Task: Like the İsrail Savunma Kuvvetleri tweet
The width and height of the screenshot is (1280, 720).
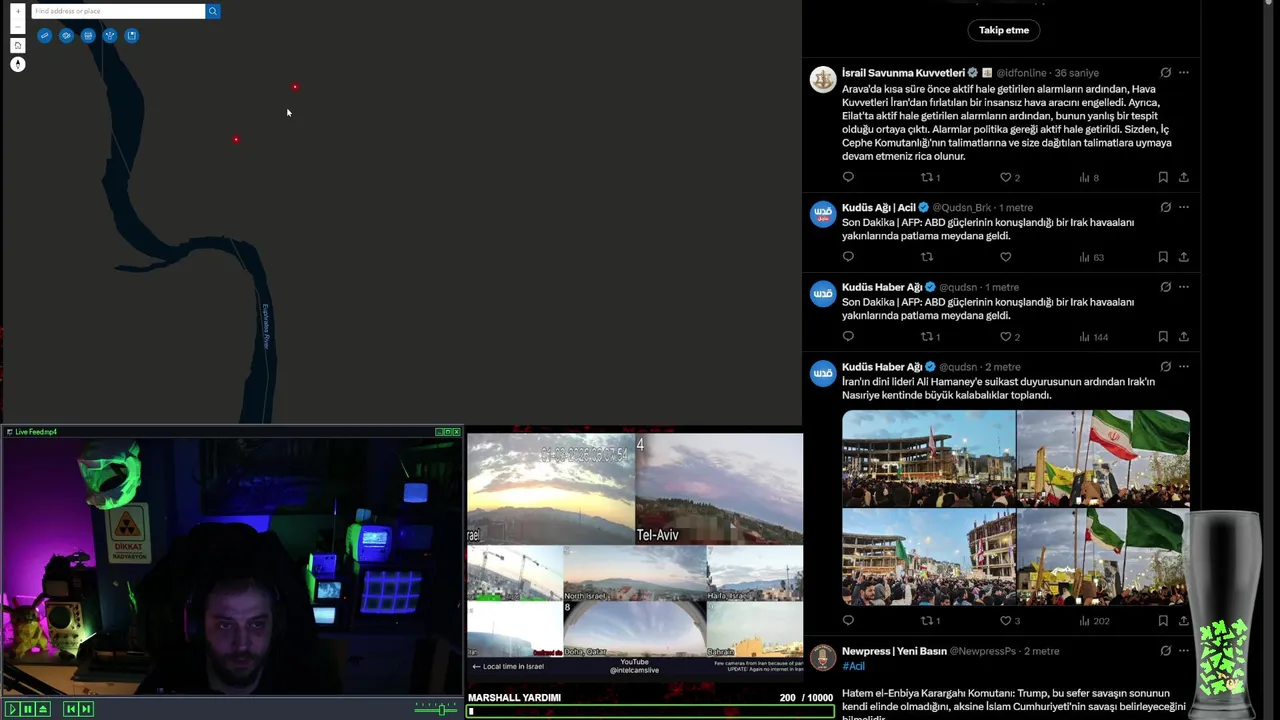Action: coord(1005,177)
